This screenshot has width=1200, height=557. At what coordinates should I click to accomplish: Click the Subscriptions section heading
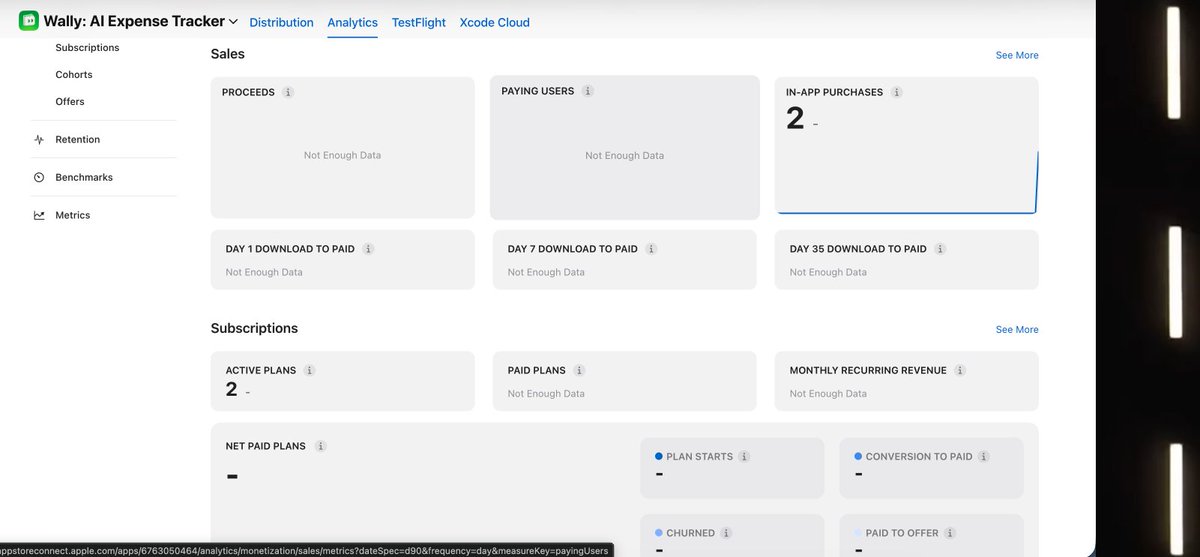point(255,328)
